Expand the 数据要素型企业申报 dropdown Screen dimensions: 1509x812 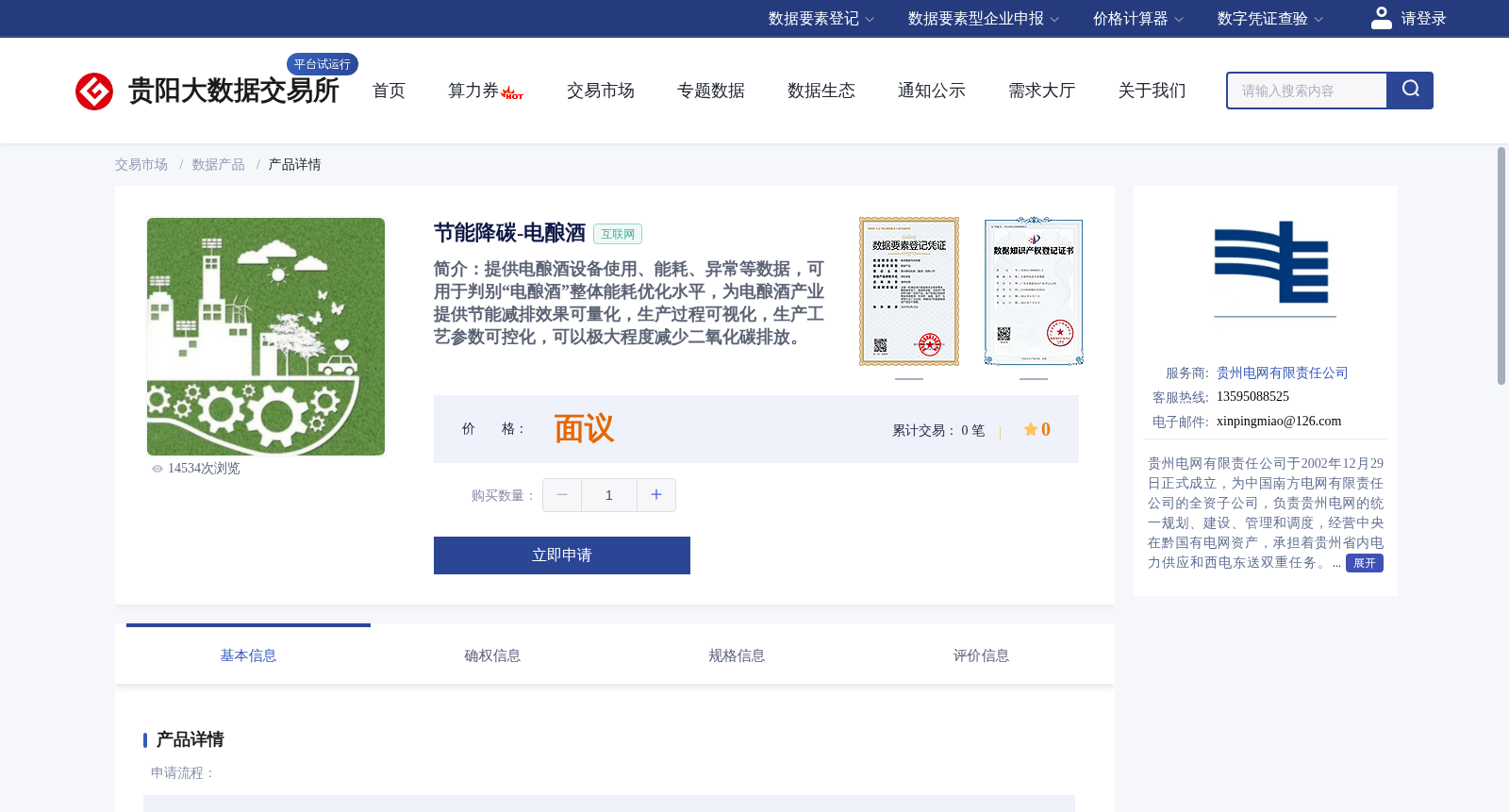[x=984, y=19]
